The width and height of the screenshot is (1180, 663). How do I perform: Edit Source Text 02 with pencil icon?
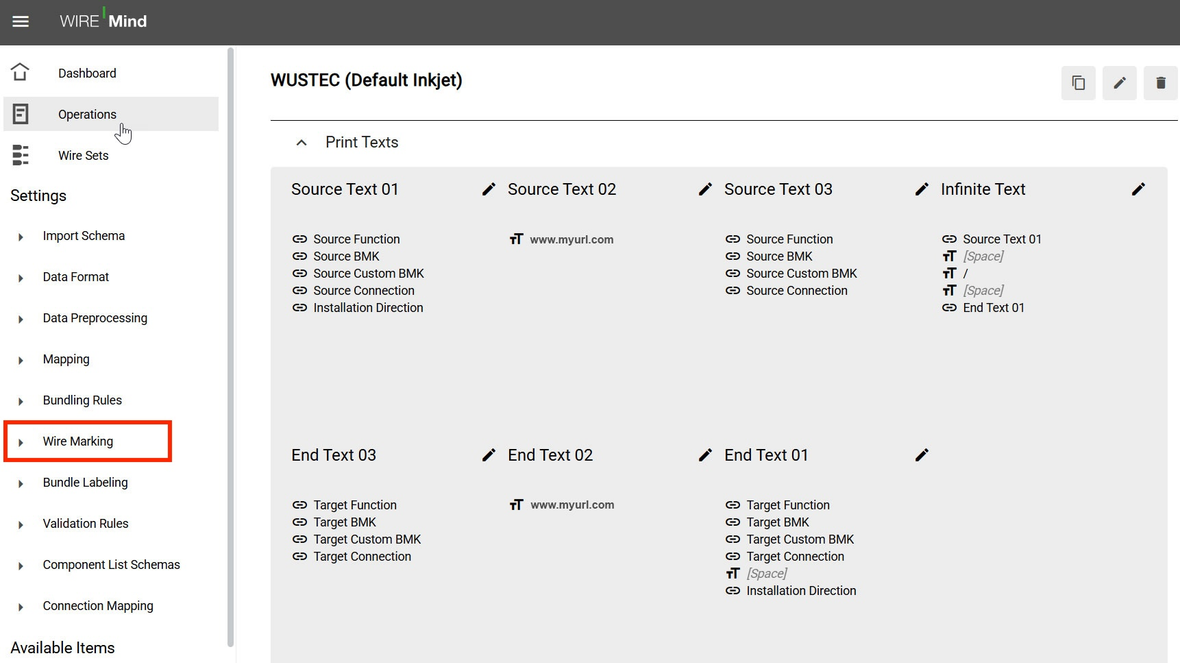point(705,190)
